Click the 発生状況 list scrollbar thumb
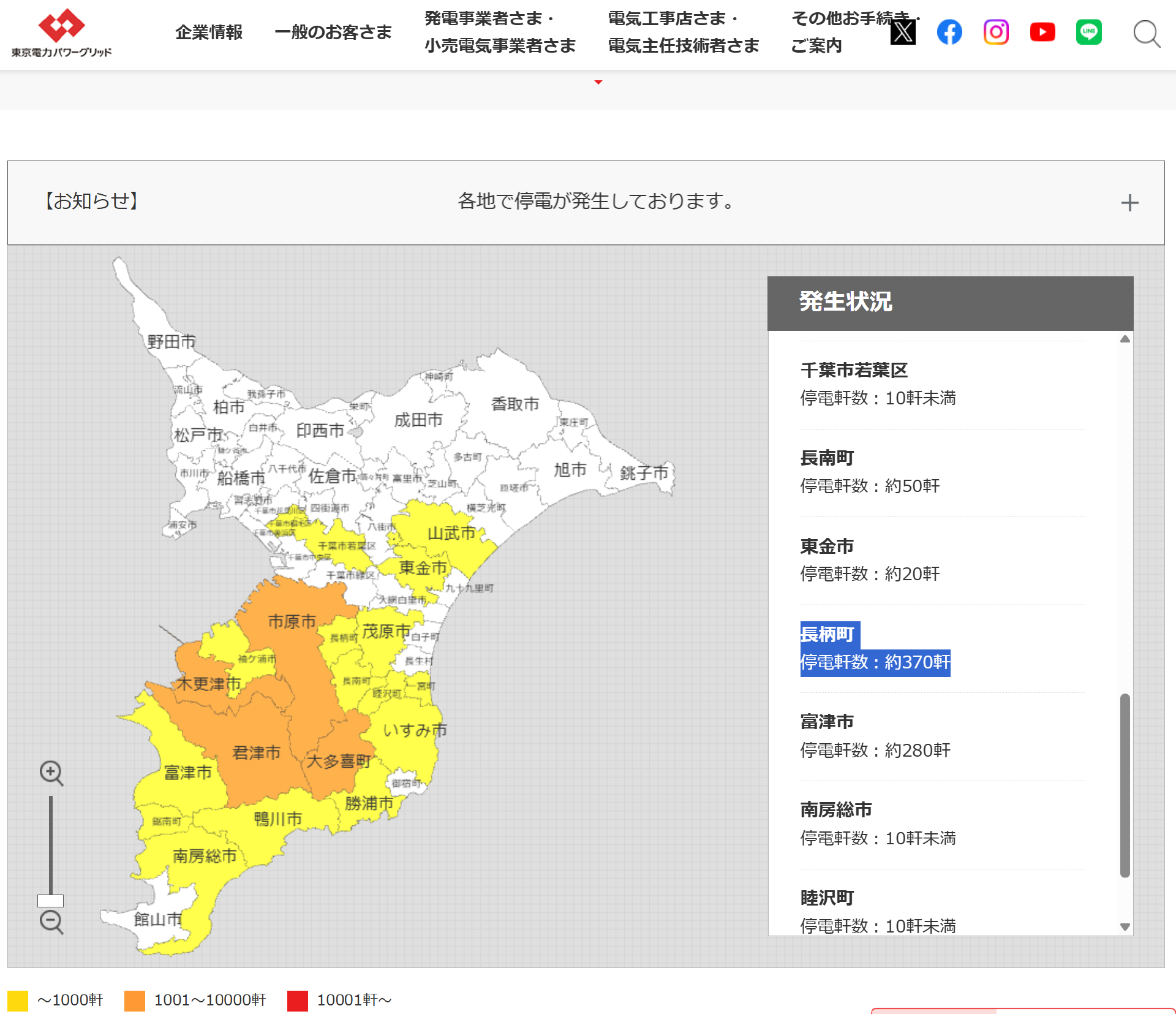 click(x=1125, y=785)
